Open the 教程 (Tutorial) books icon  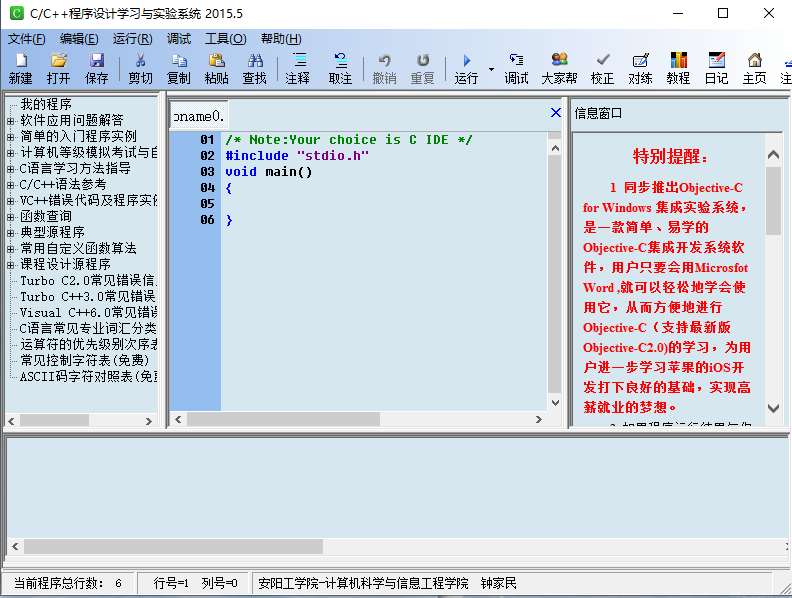pyautogui.click(x=678, y=67)
